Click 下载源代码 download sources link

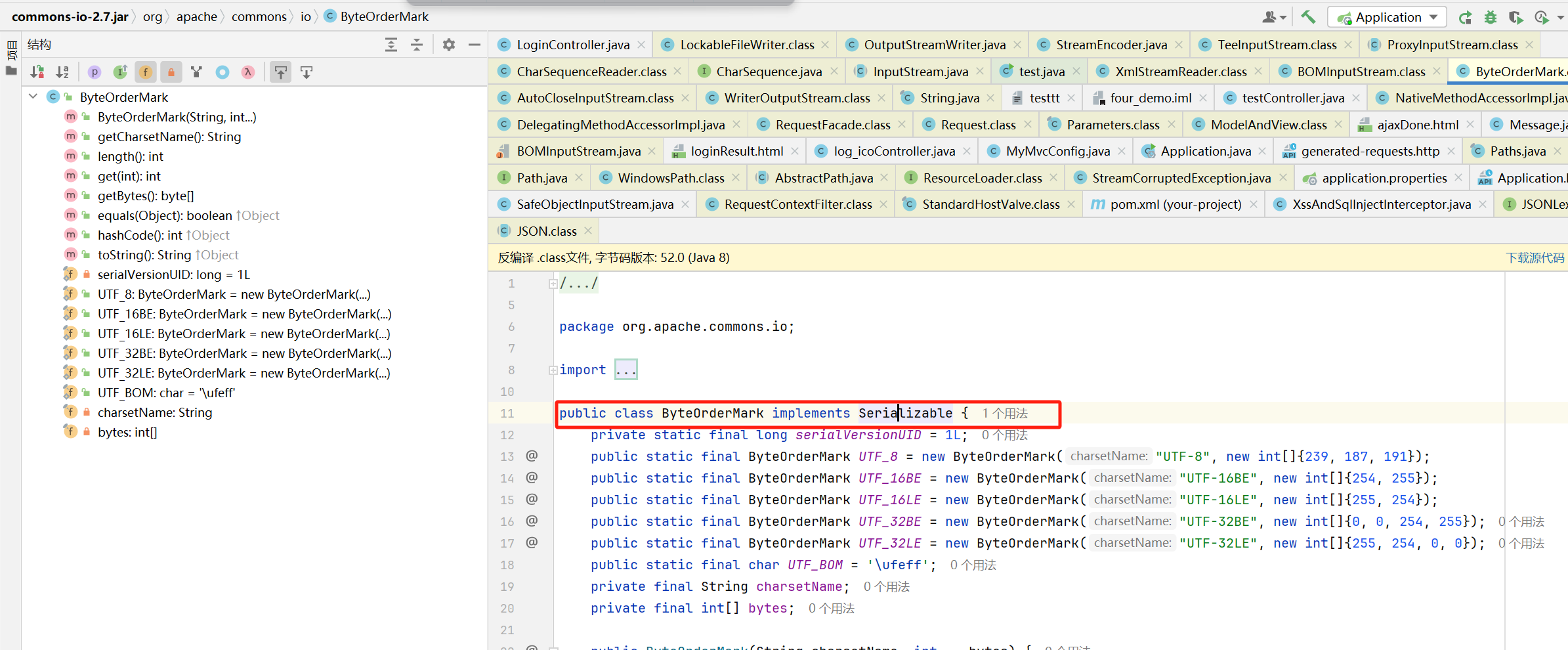tap(1535, 258)
